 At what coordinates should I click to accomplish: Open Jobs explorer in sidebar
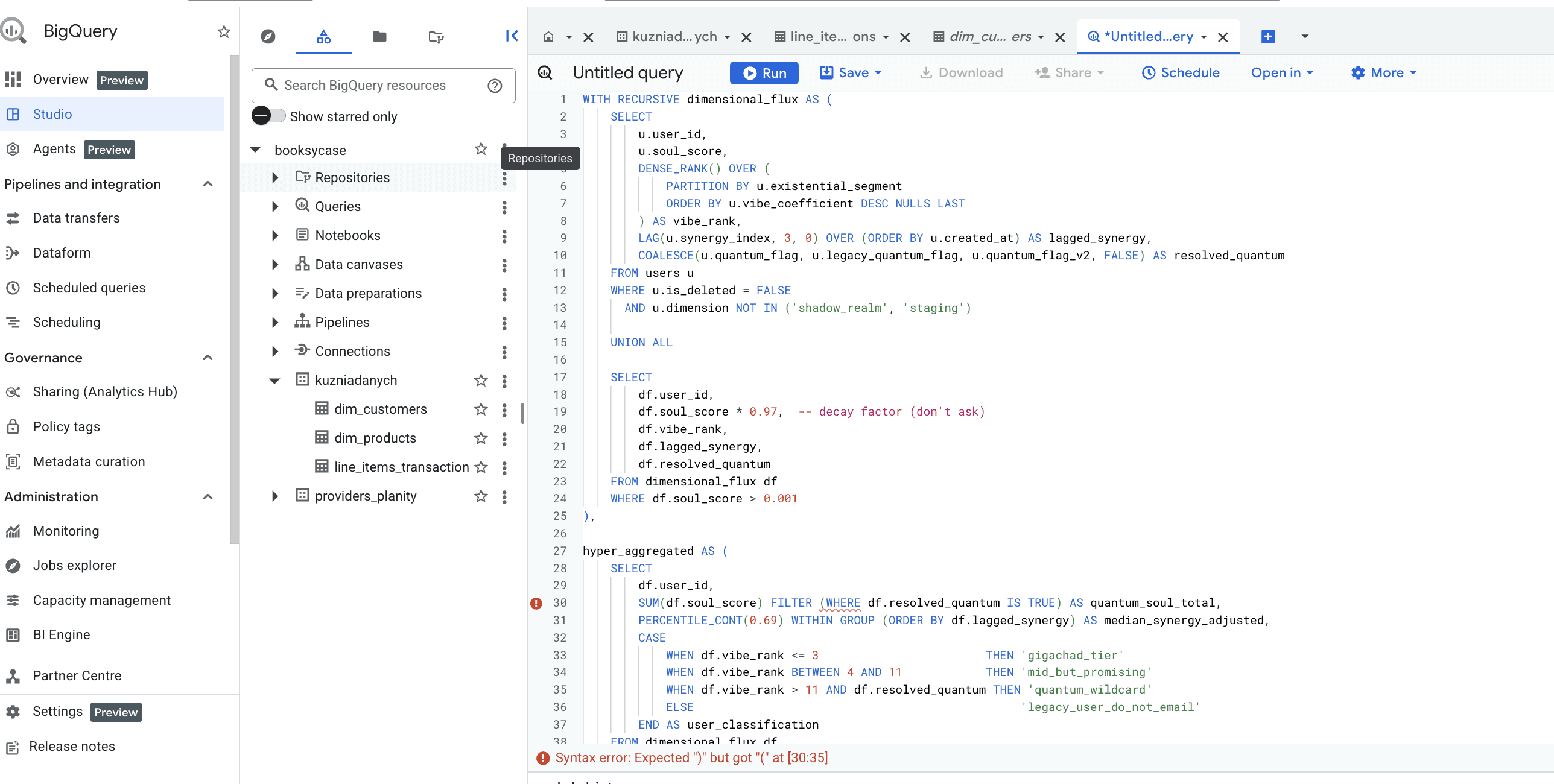[74, 566]
